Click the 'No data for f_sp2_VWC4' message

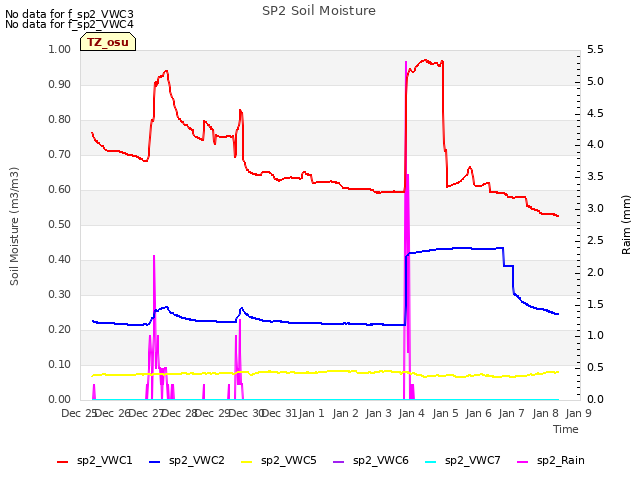(69, 24)
